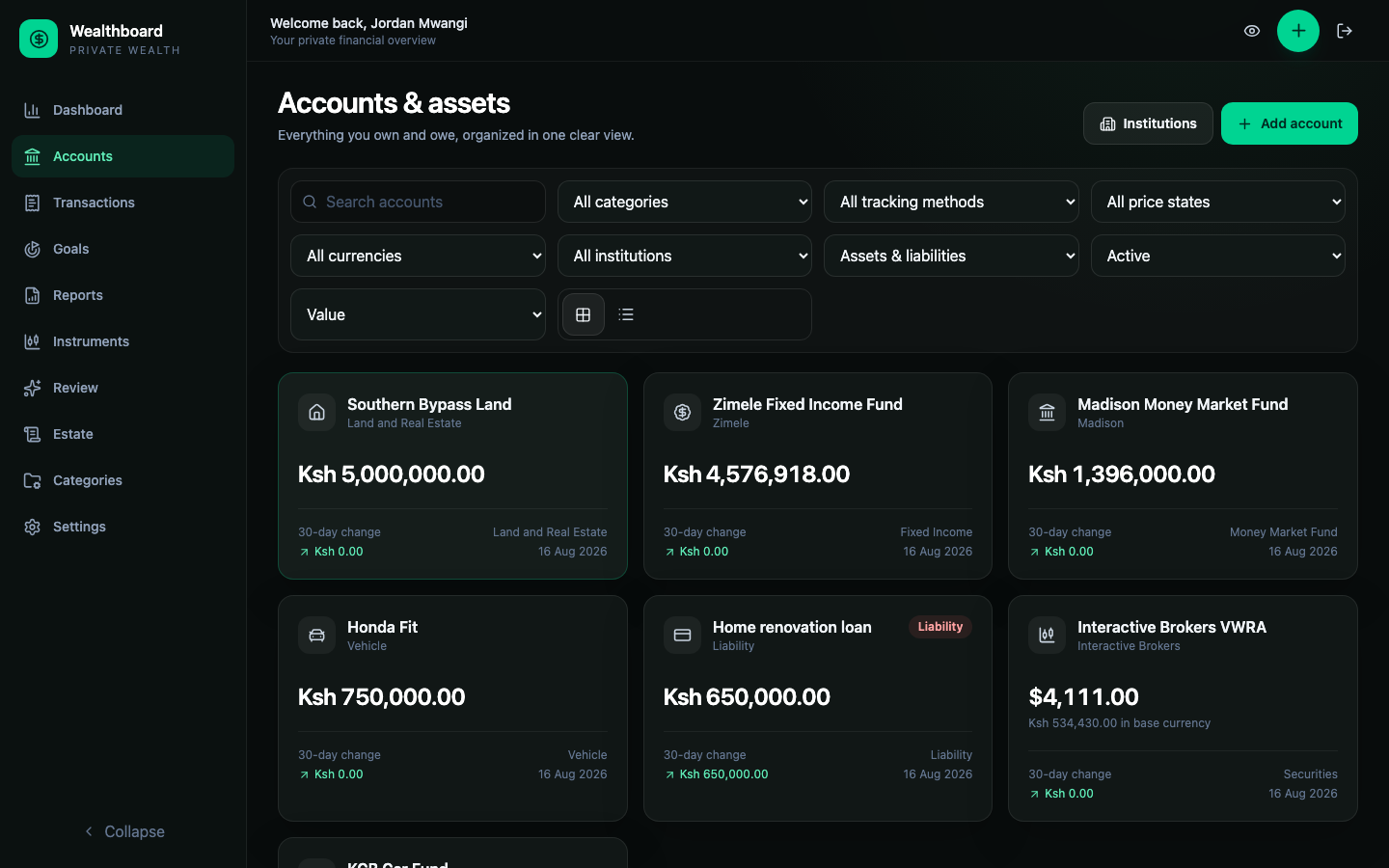The height and width of the screenshot is (868, 1389).
Task: Select Accounts in the sidebar
Action: [123, 156]
